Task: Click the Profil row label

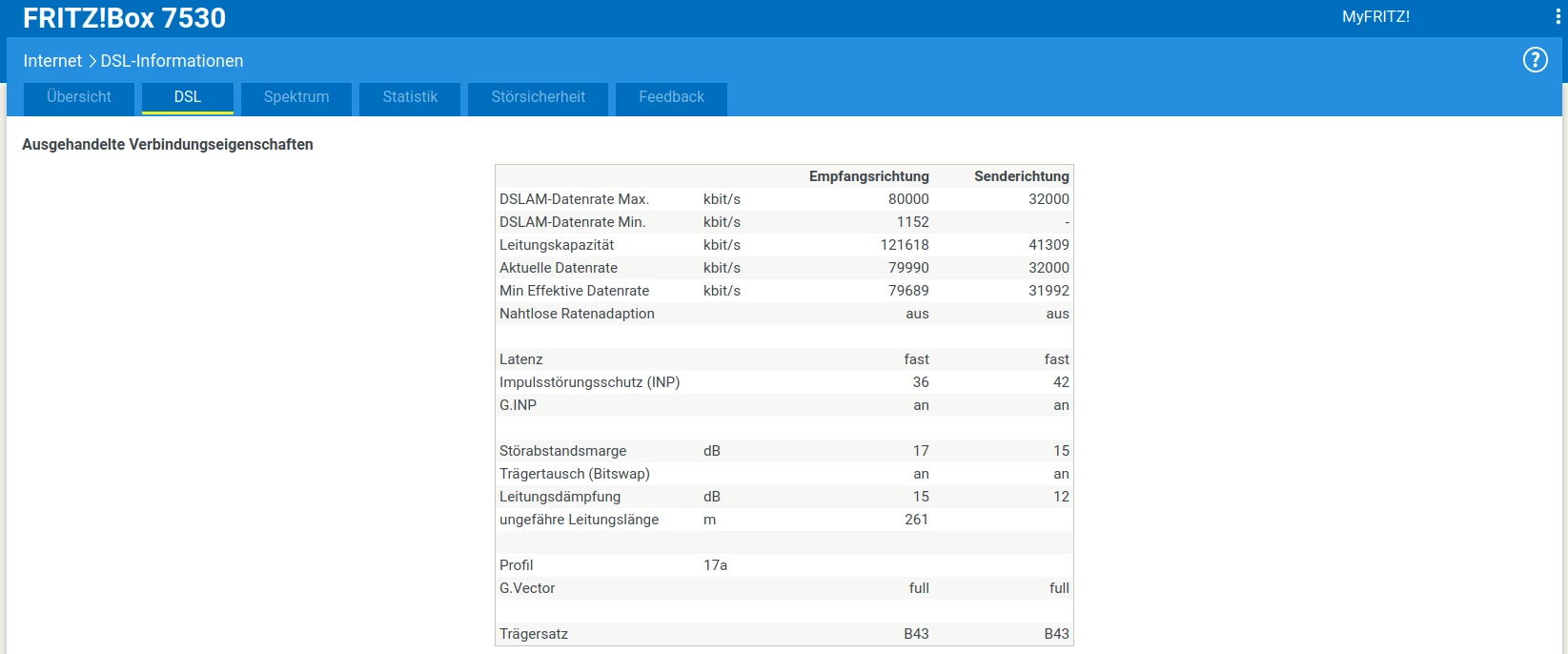Action: pos(517,565)
